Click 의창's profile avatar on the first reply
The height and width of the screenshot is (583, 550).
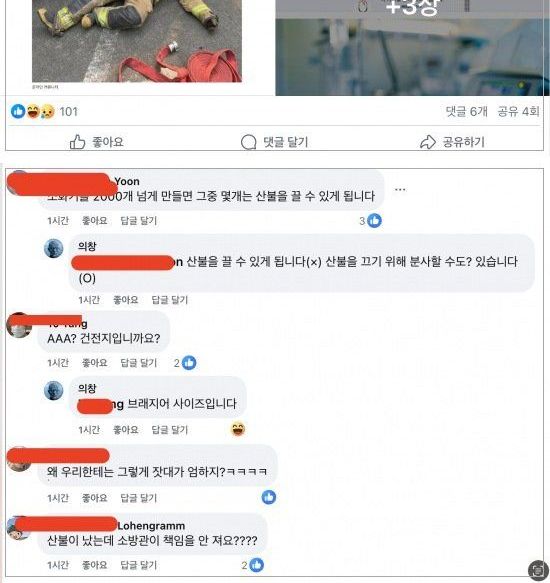coord(54,248)
